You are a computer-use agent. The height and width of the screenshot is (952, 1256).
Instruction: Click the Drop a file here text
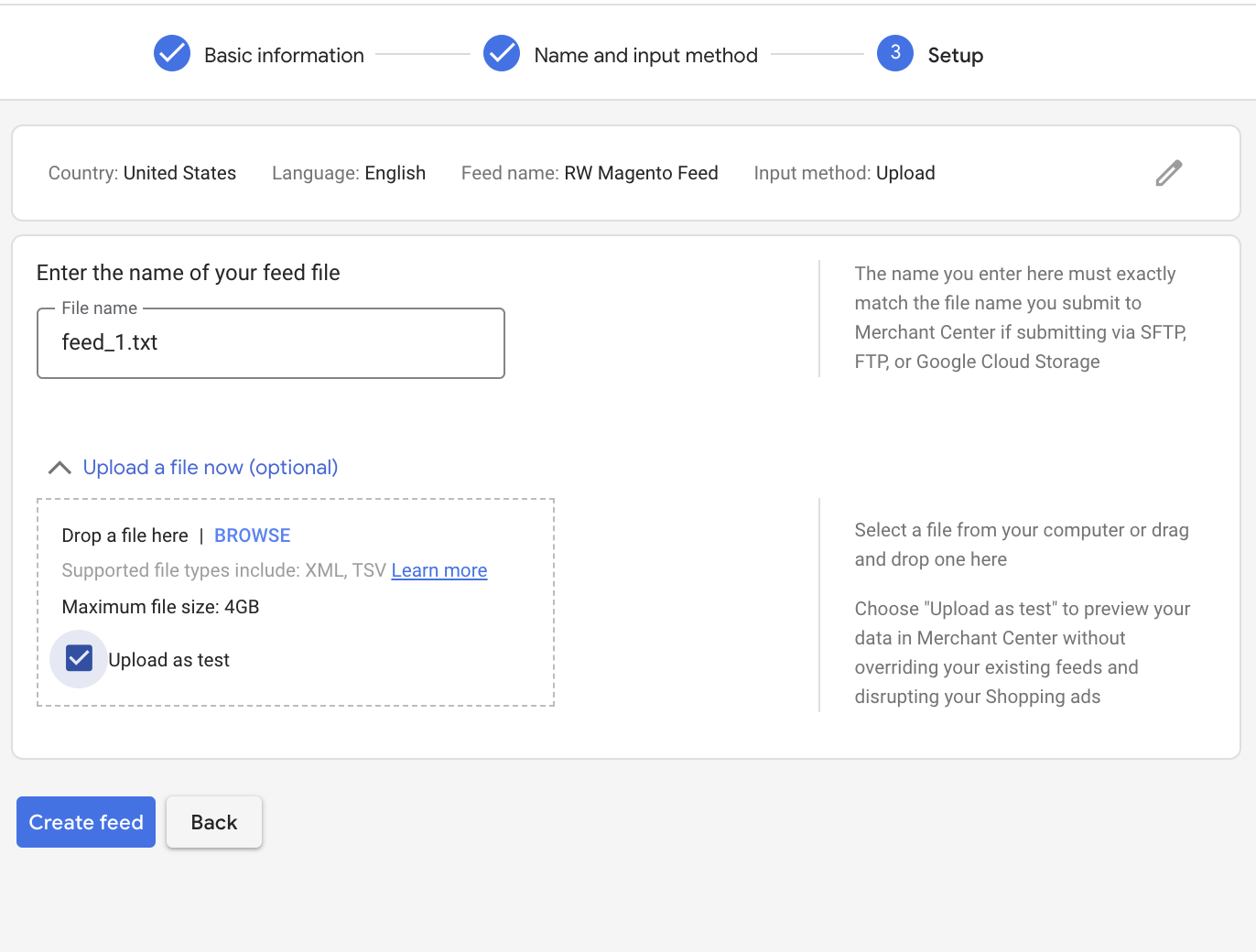pos(125,535)
